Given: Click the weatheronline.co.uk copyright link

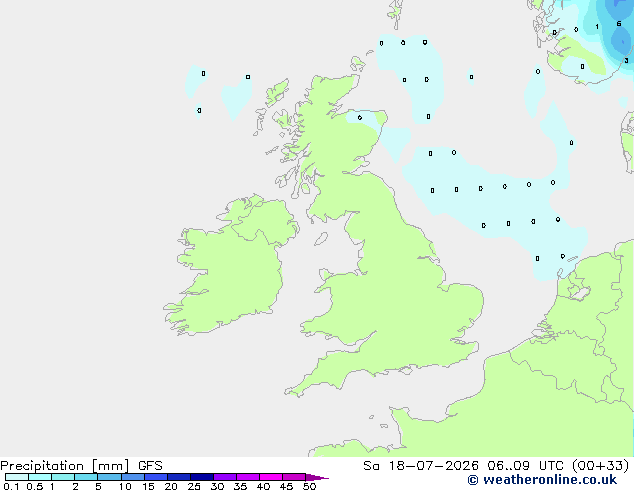Looking at the screenshot, I should coord(542,480).
